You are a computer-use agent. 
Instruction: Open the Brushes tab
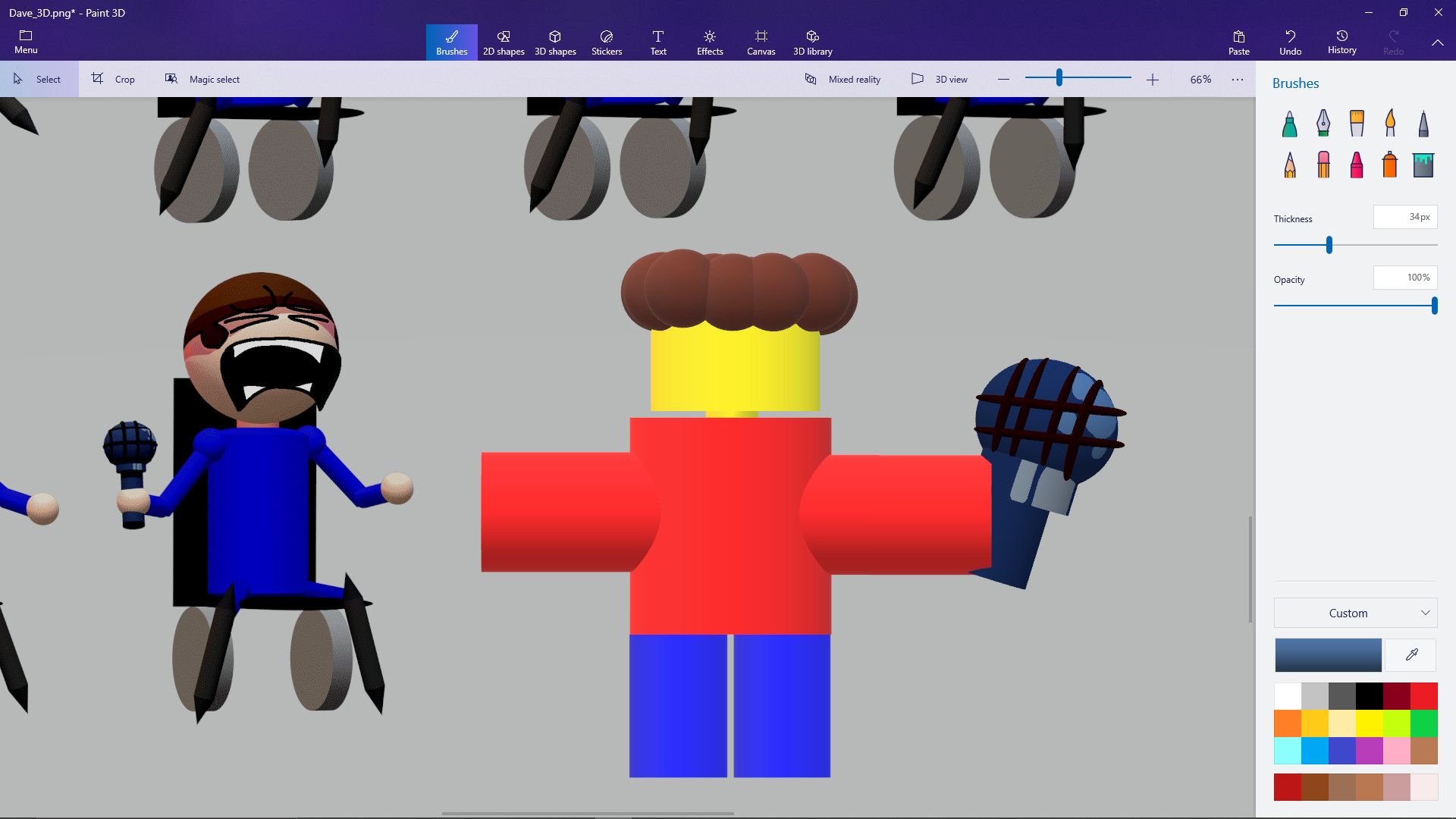[452, 42]
